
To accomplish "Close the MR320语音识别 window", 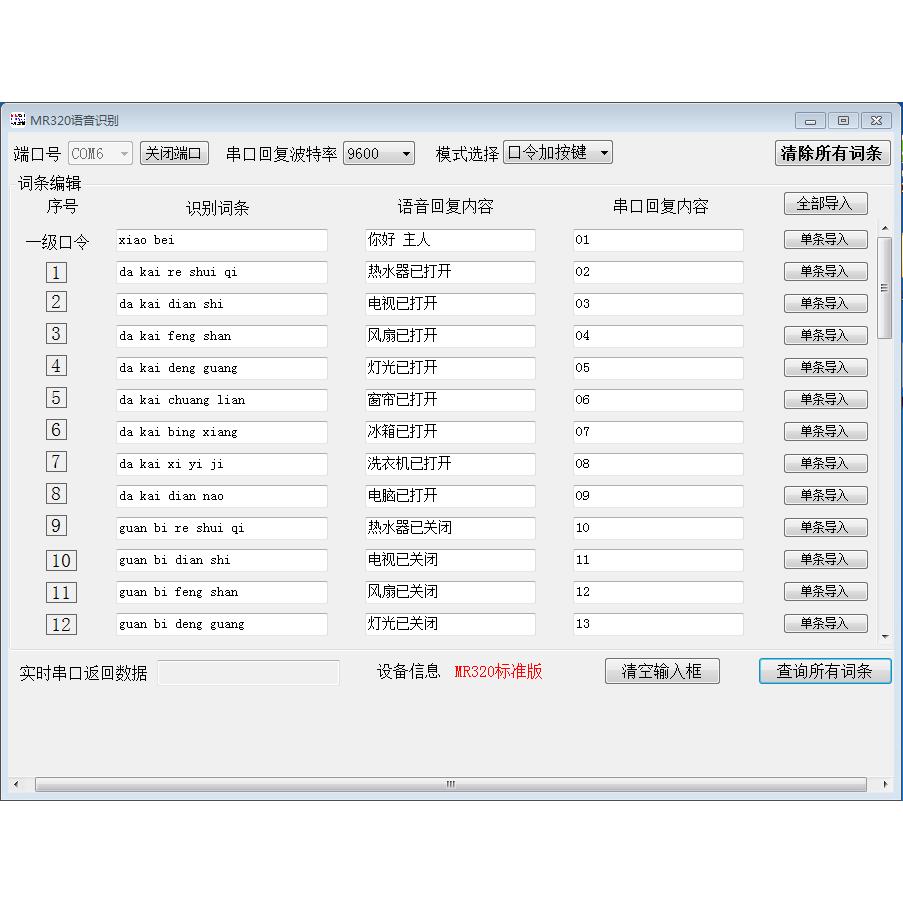I will (x=877, y=120).
